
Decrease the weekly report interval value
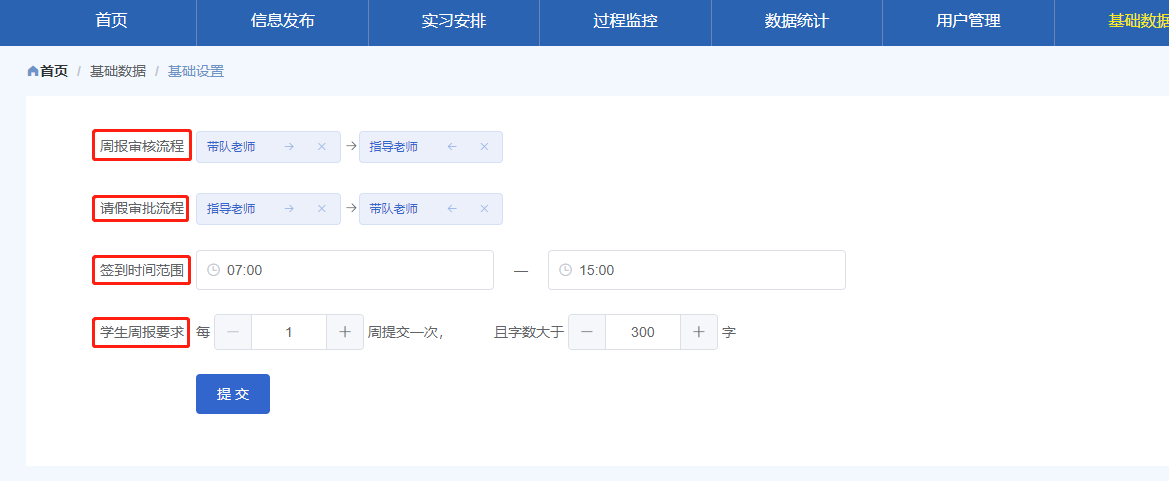233,332
